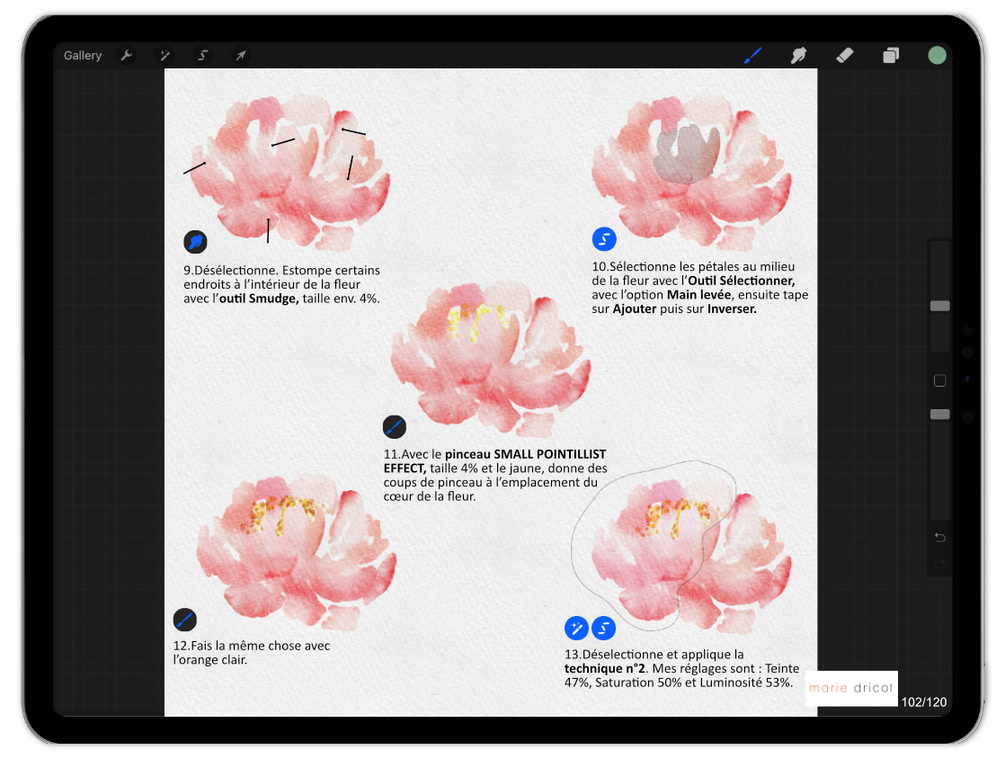Tap the Redo arrow in sidebar
Screen dimensions: 1005x759
pos(940,564)
